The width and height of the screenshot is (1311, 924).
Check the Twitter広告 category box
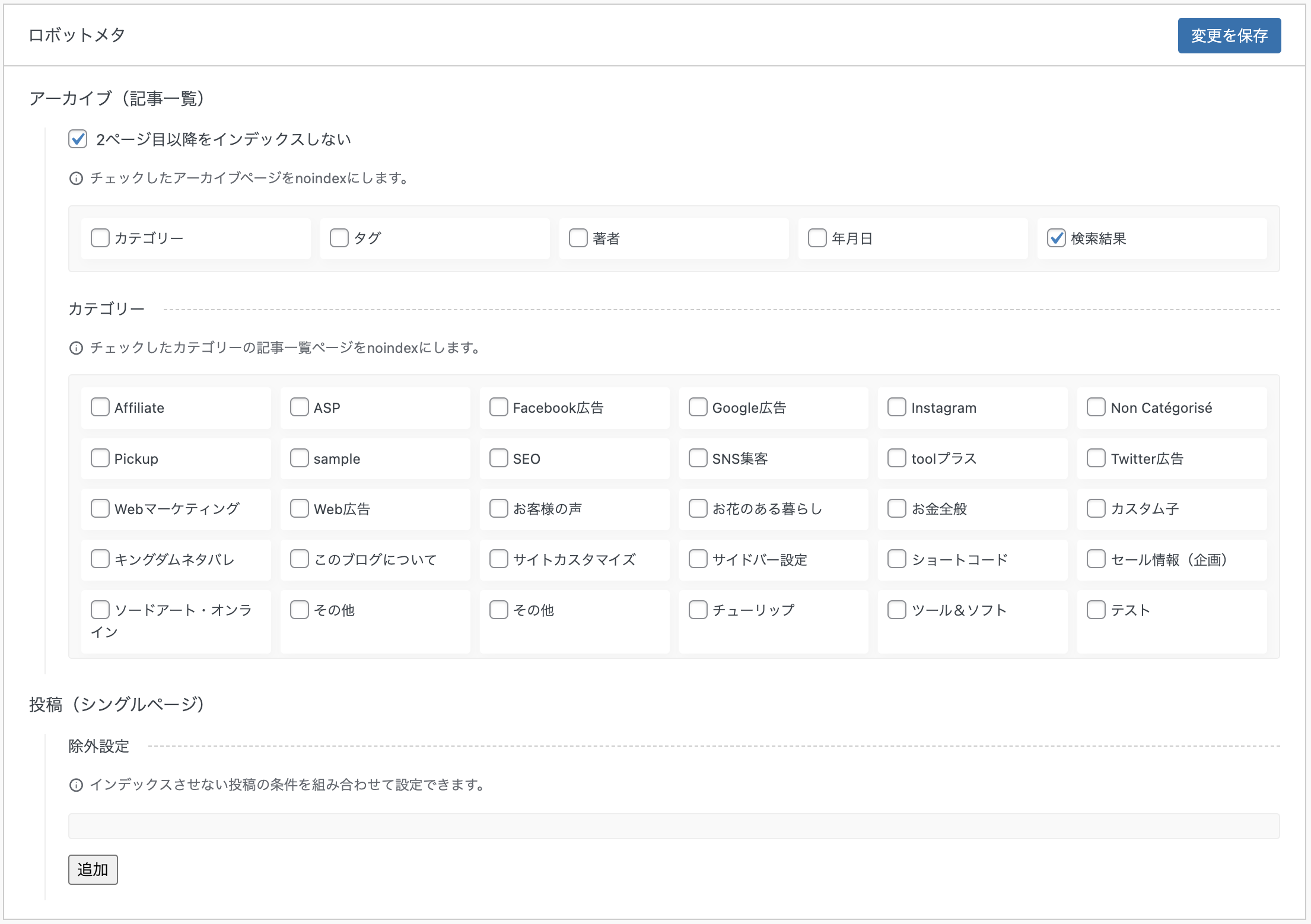pyautogui.click(x=1096, y=458)
